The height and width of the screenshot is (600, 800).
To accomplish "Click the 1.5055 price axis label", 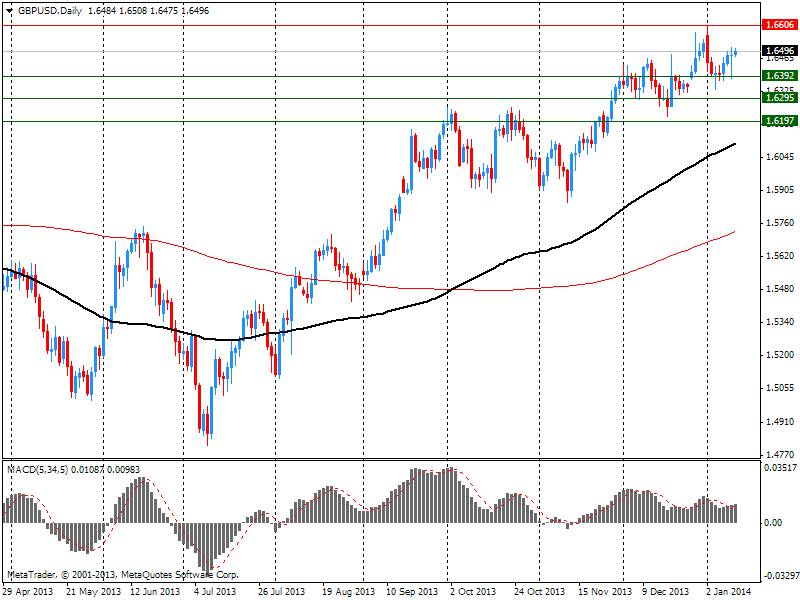I will 780,388.
